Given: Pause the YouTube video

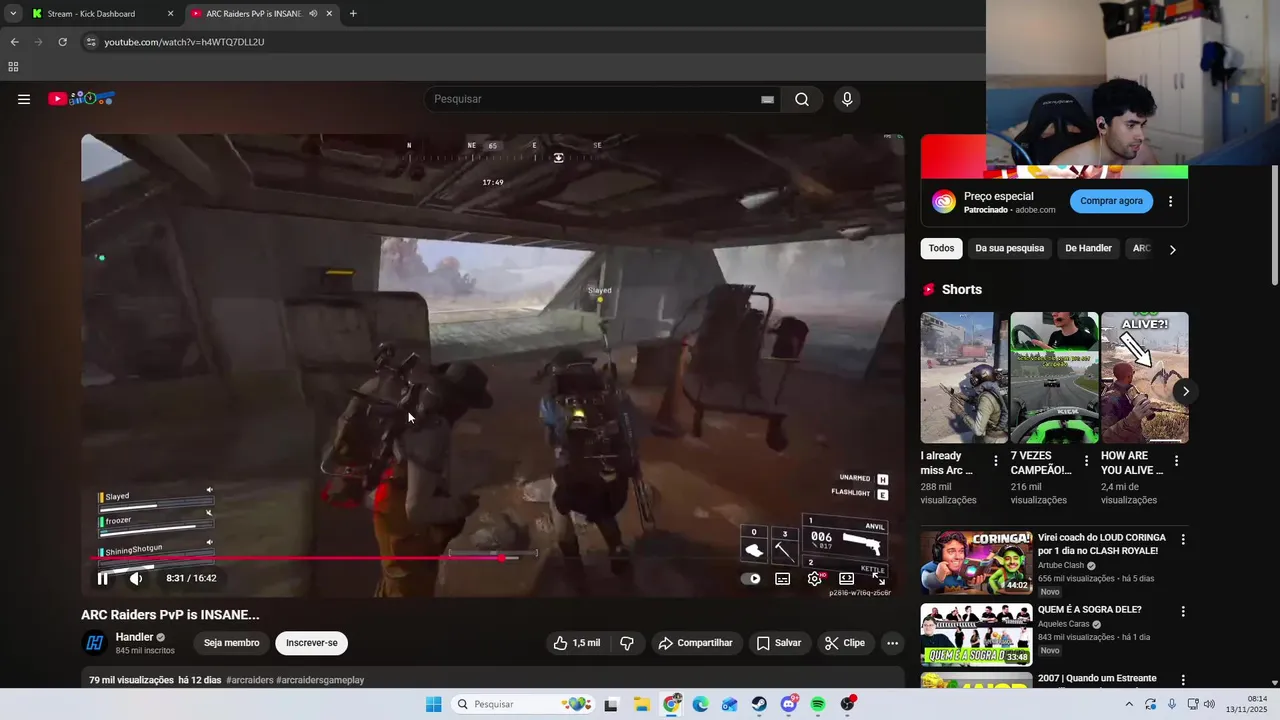Looking at the screenshot, I should (x=103, y=578).
